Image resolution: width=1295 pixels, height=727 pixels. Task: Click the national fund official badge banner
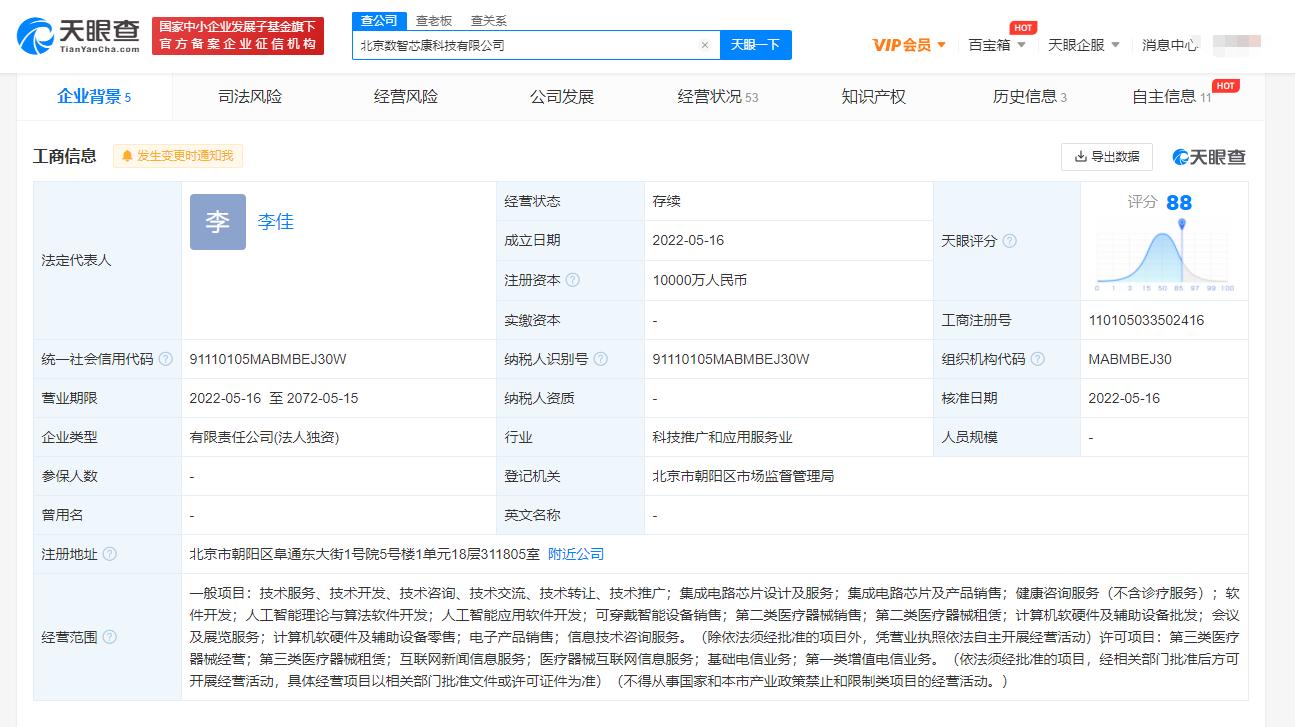tap(238, 36)
